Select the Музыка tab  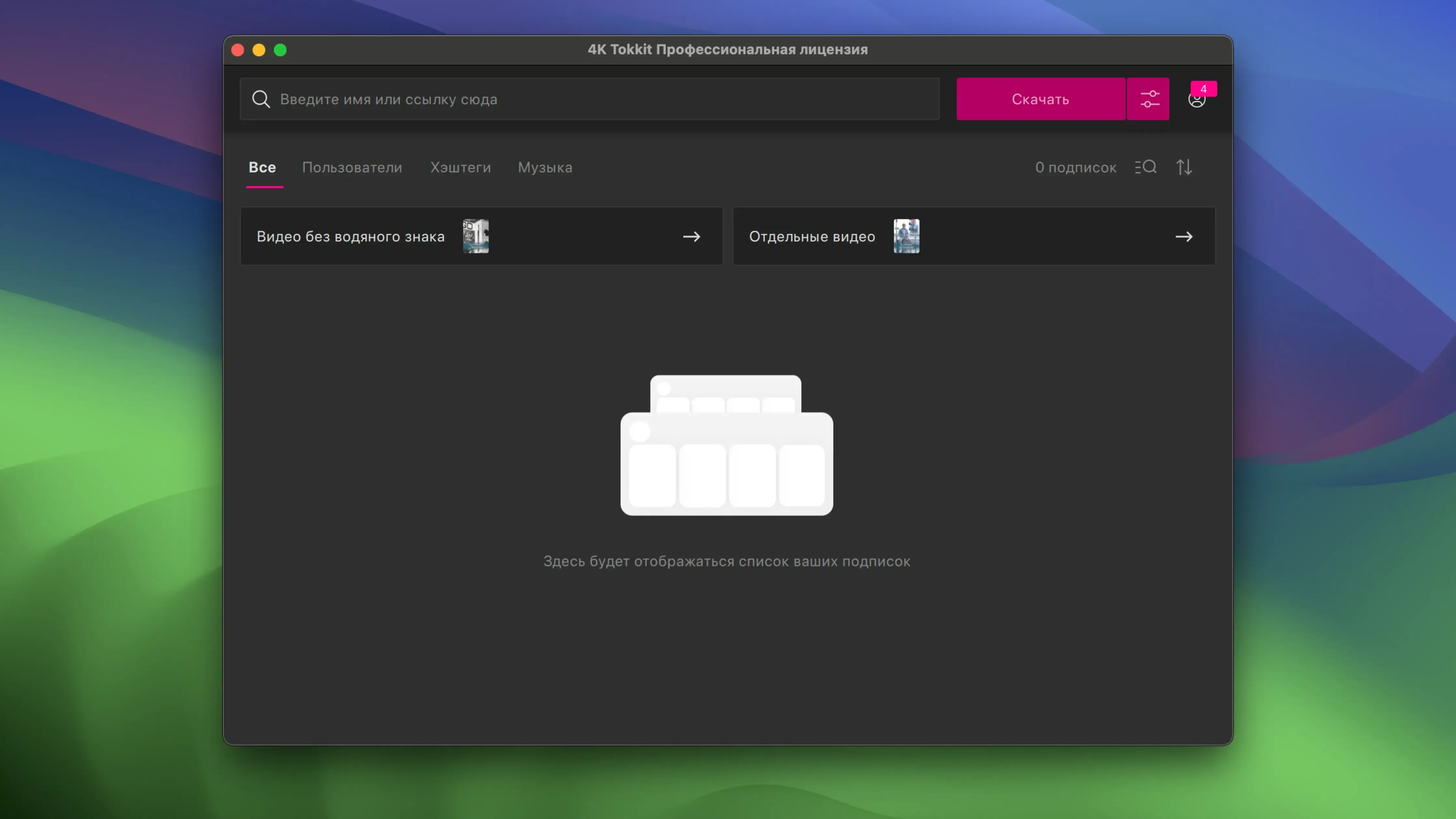545,167
